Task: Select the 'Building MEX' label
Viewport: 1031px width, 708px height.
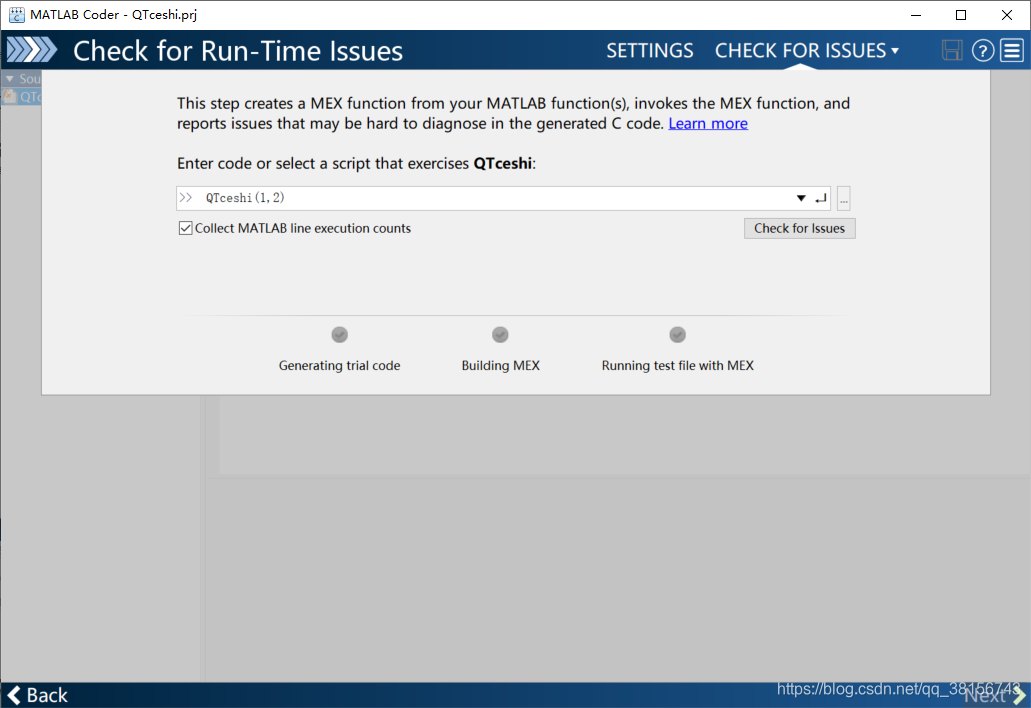Action: coord(500,366)
